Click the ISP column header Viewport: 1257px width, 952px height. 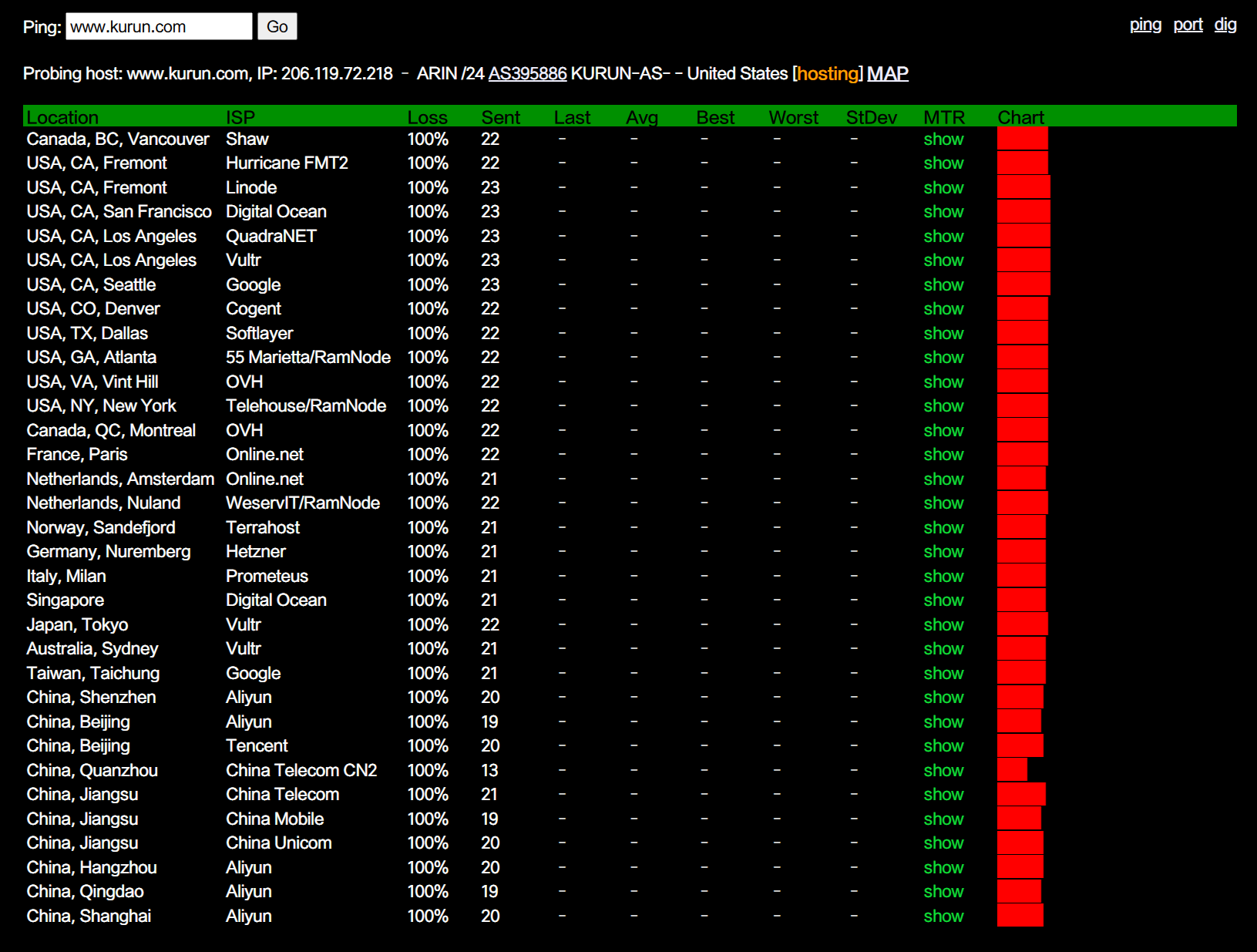pos(240,117)
